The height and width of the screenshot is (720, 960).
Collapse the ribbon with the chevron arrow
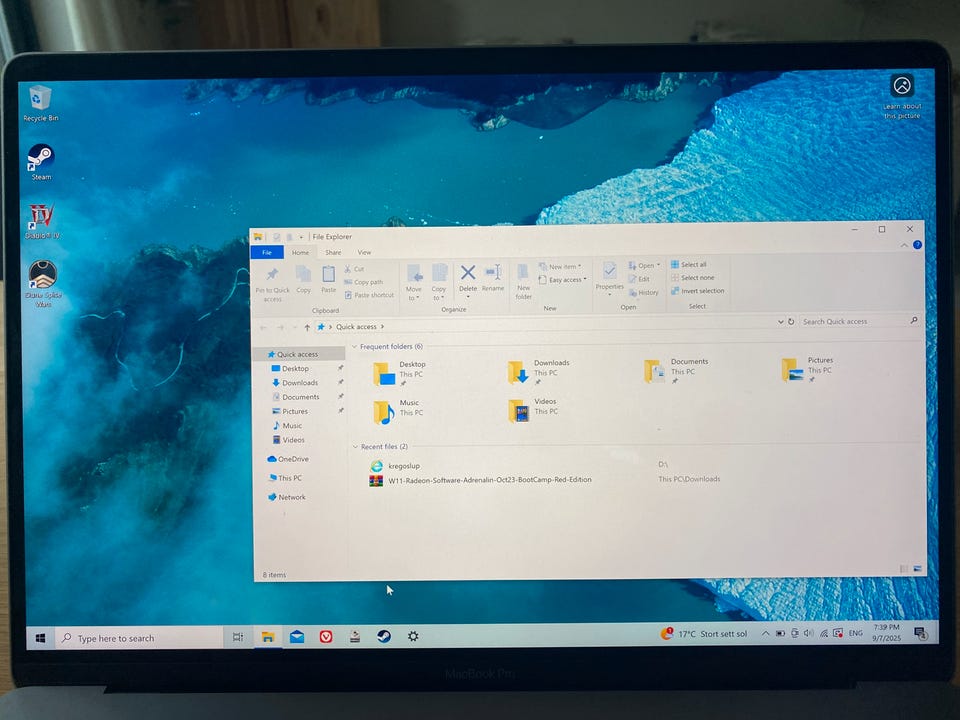[x=904, y=245]
